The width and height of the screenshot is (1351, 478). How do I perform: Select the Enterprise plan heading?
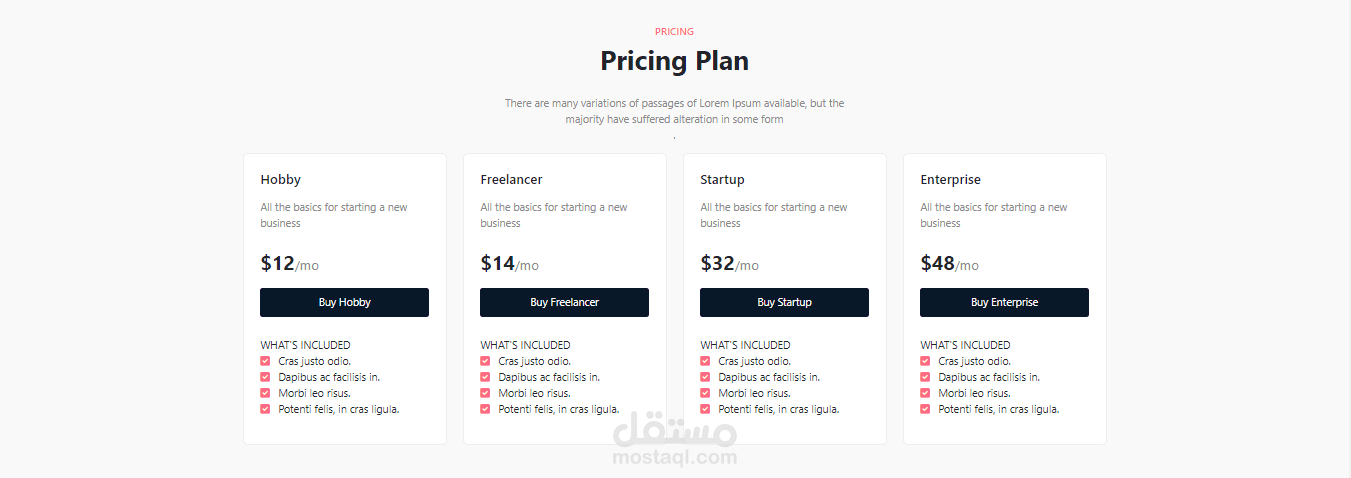click(950, 180)
